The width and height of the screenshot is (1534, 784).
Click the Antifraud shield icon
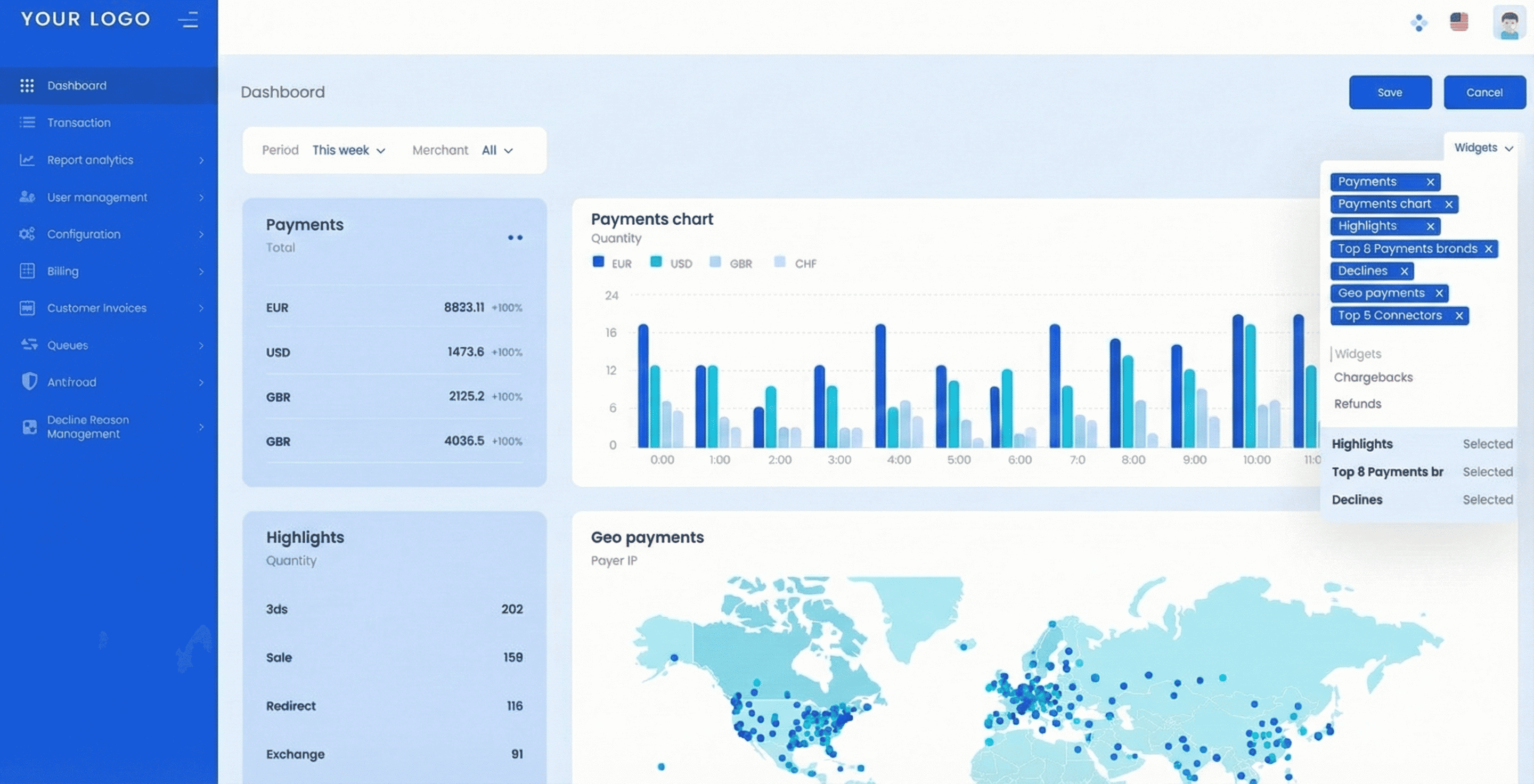tap(29, 381)
